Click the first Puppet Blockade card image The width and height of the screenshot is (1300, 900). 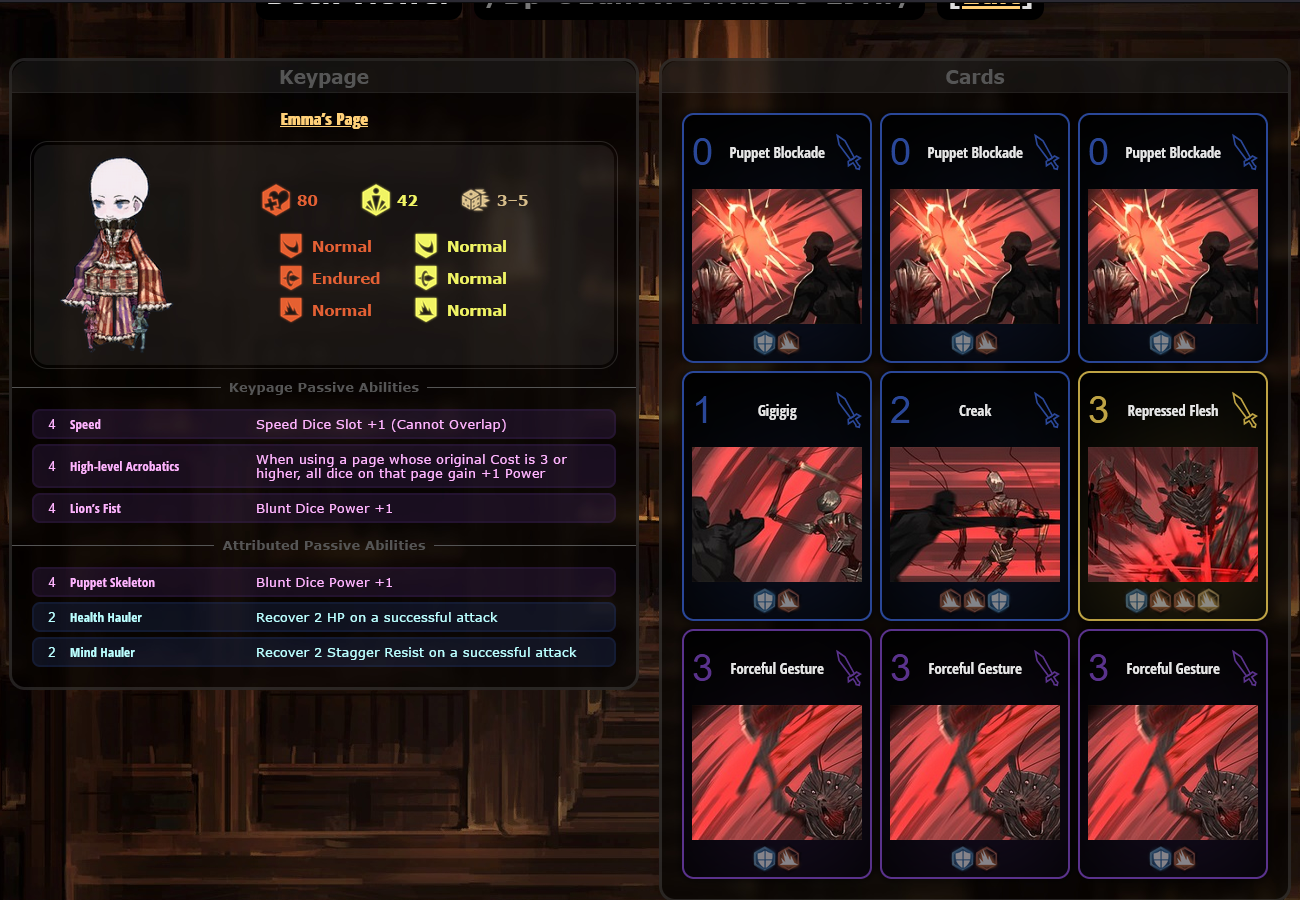tap(777, 256)
